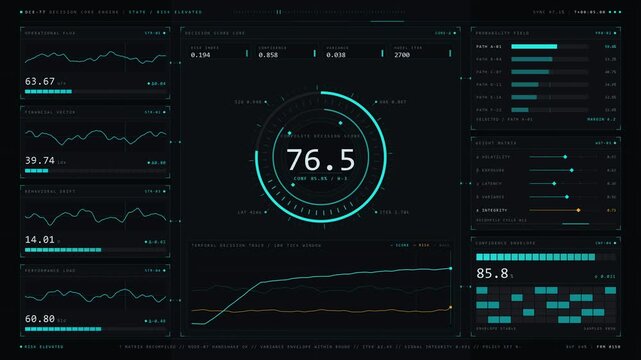Click the composite decision score 76.5

320,159
